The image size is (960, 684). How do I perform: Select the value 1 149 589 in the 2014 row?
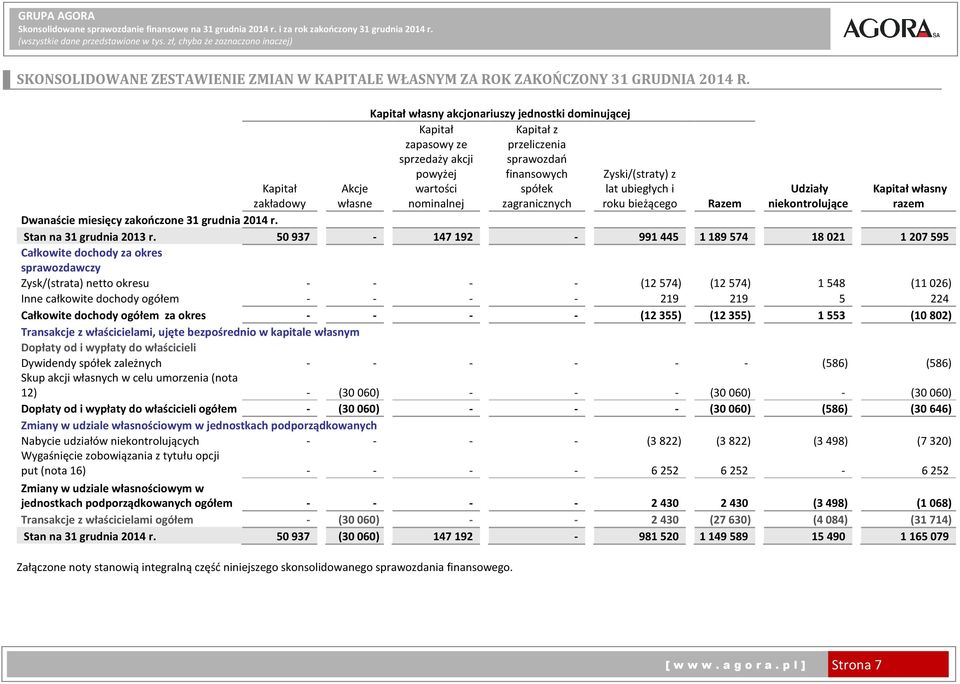point(724,536)
